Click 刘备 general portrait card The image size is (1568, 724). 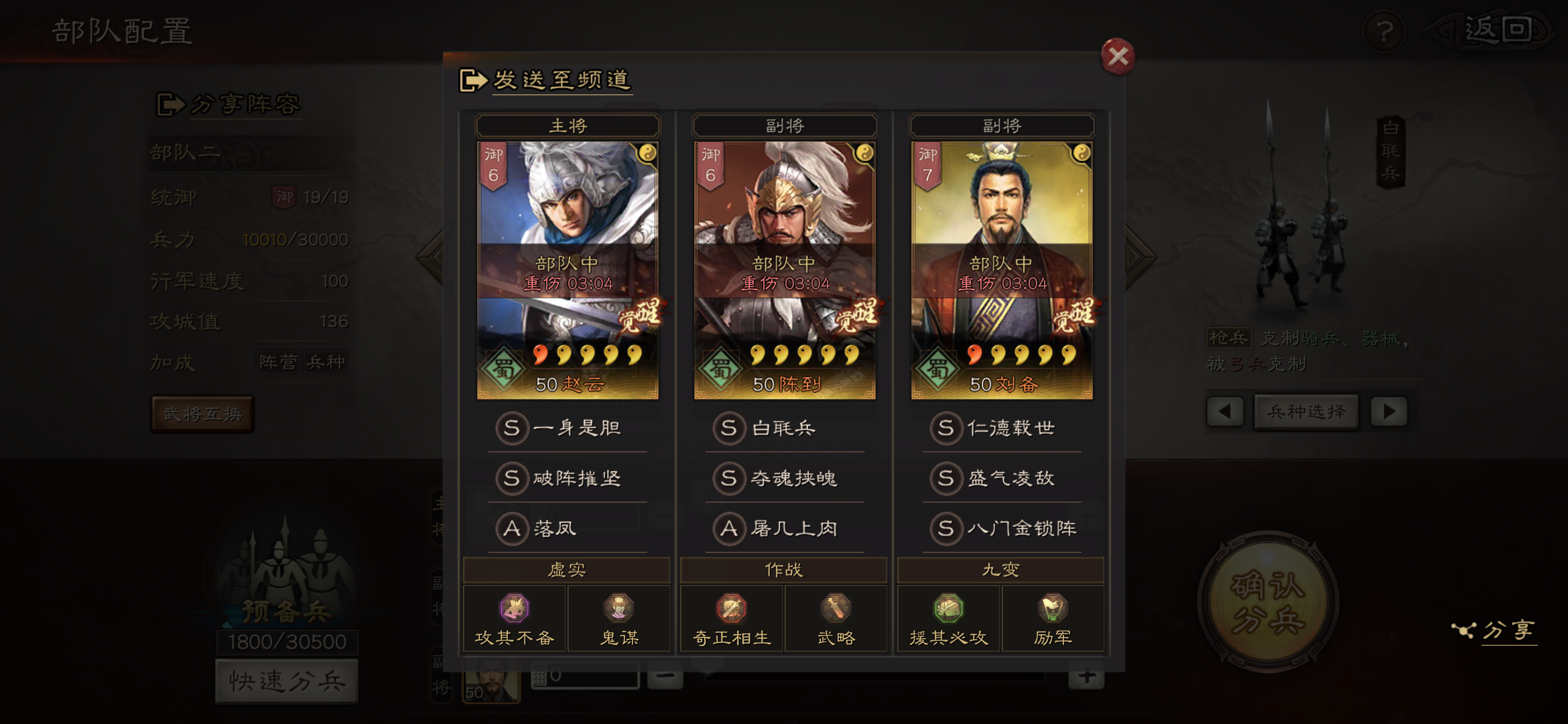coord(1002,270)
